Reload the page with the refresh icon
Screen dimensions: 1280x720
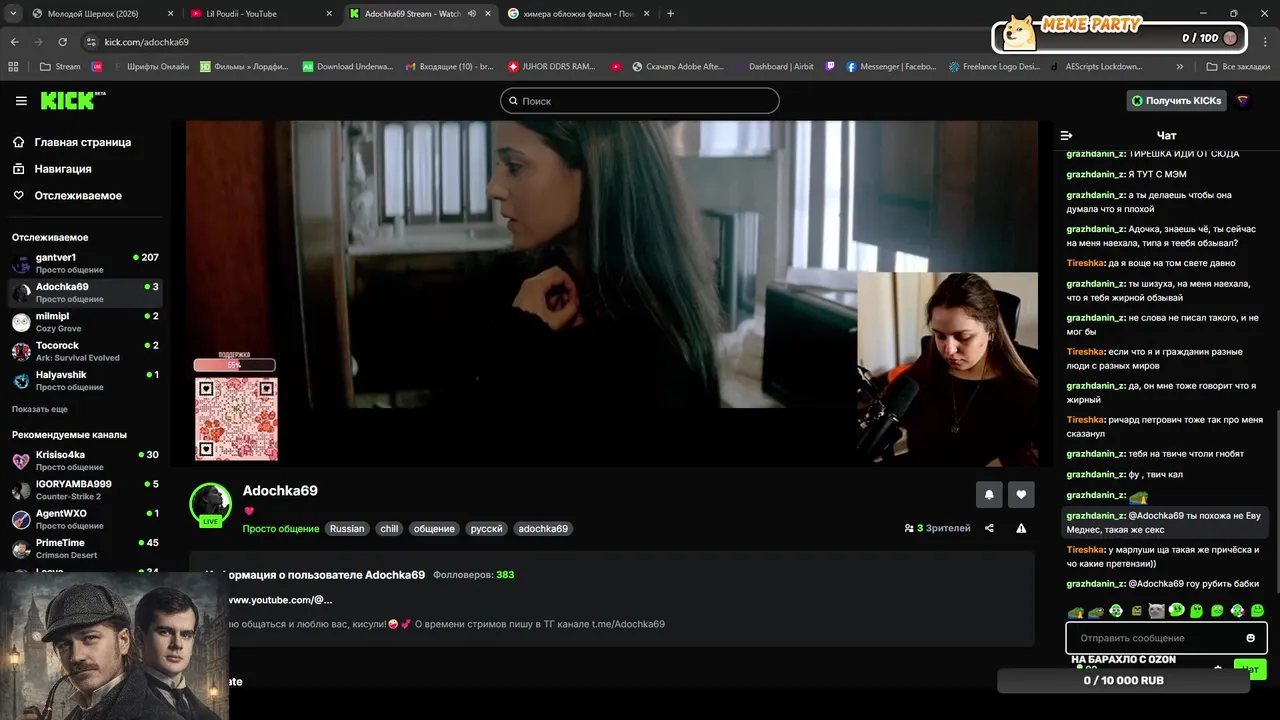click(62, 42)
